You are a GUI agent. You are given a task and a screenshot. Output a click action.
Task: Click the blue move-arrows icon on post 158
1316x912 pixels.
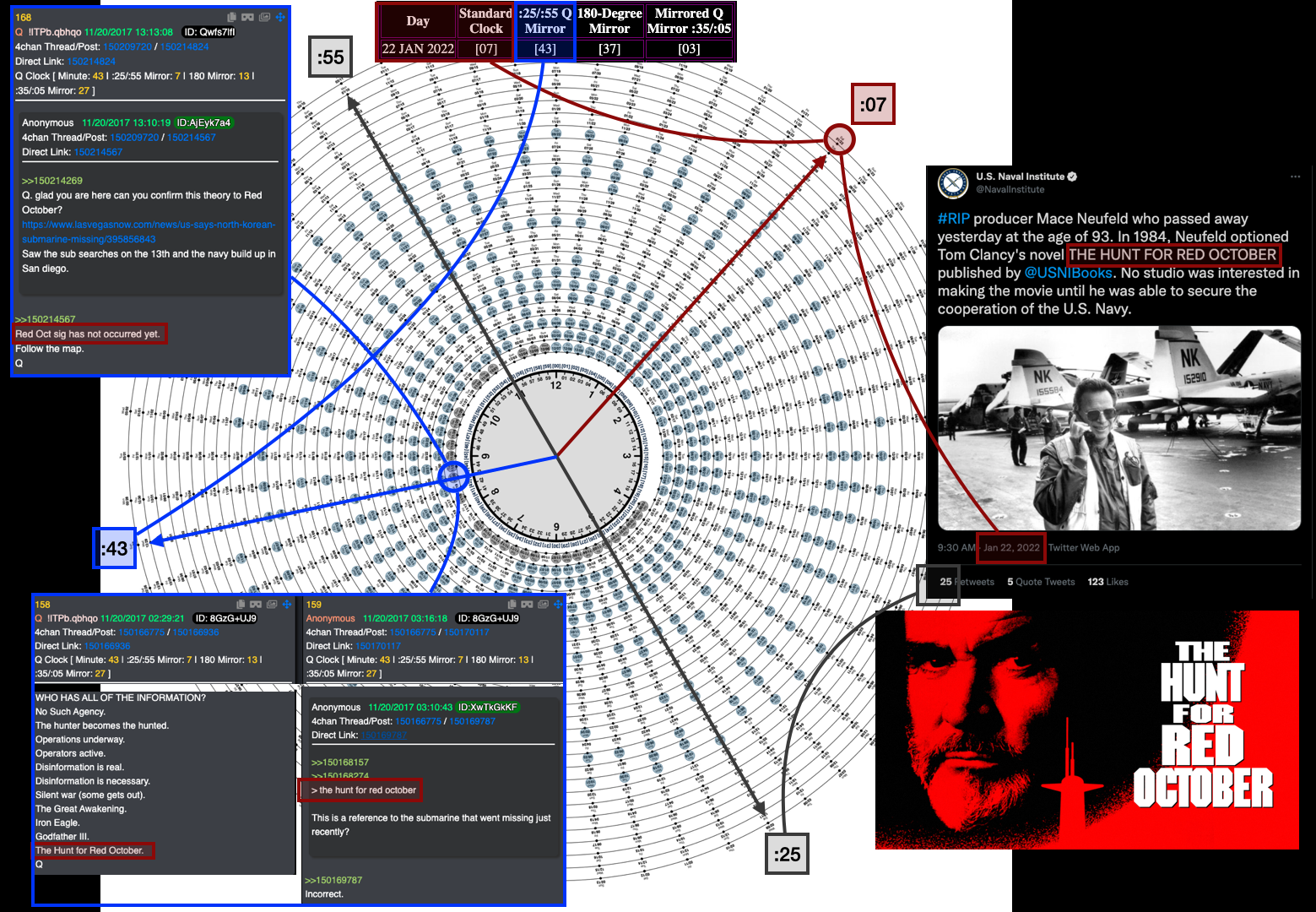tap(287, 605)
